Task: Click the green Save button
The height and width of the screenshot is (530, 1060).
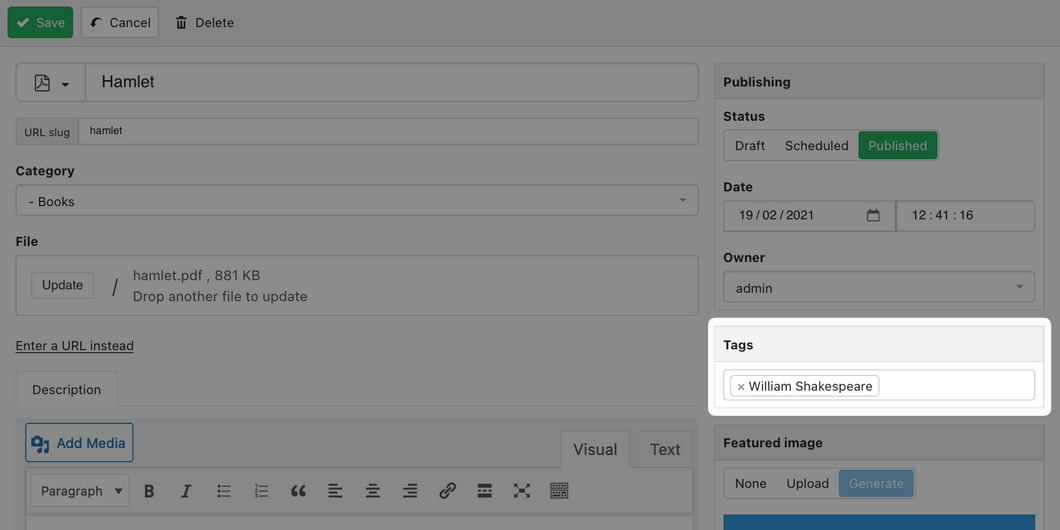Action: (40, 22)
